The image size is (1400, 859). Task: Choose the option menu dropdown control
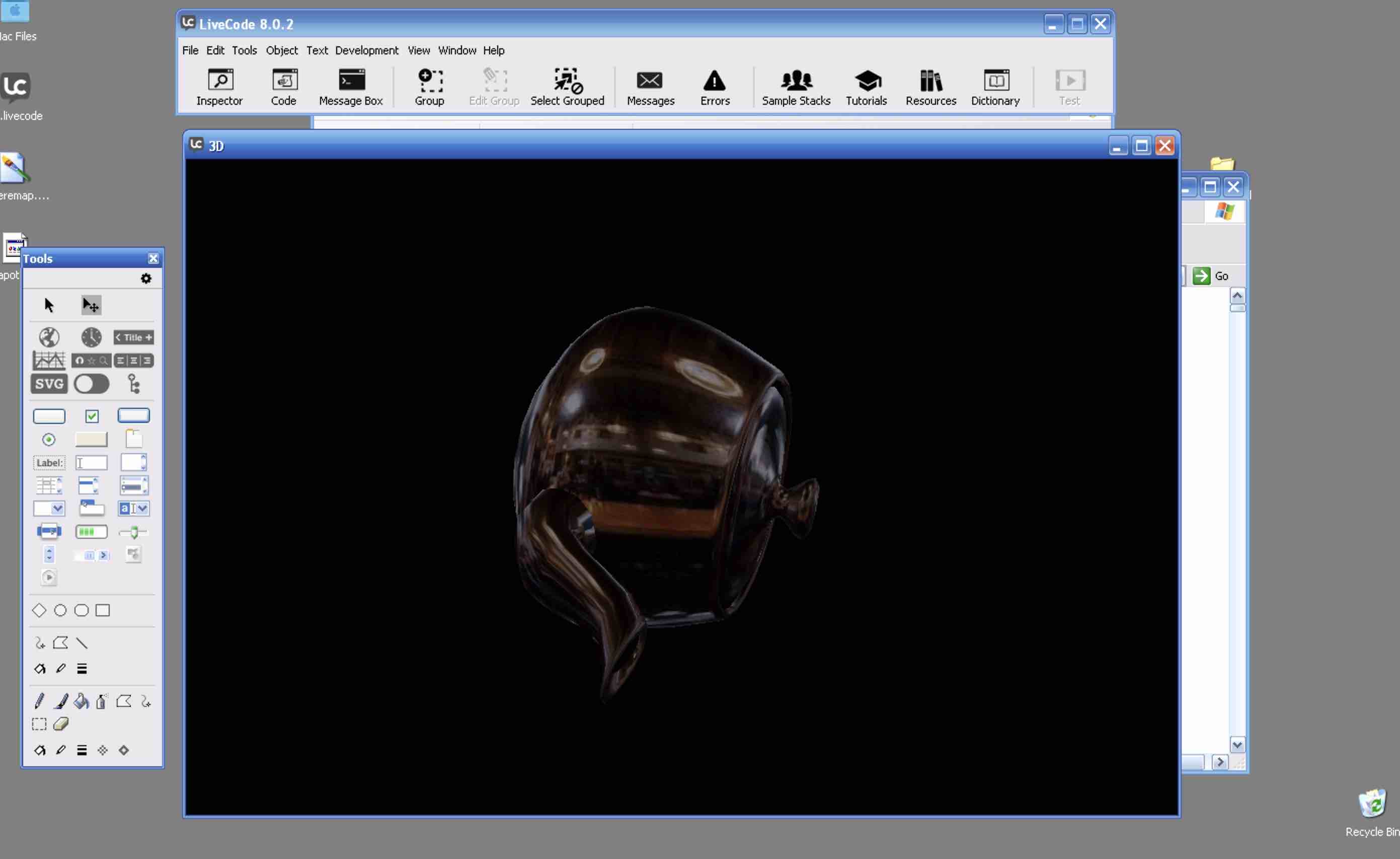point(49,508)
